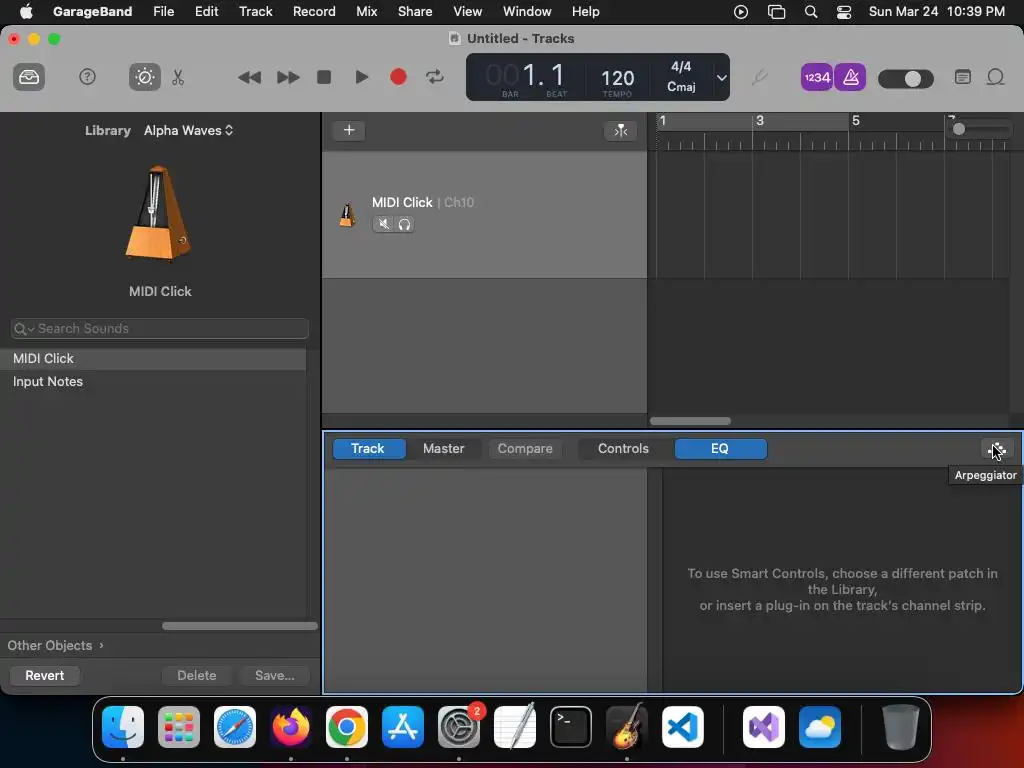Open the LCD display mode dropdown arrow
The height and width of the screenshot is (768, 1024).
[722, 77]
